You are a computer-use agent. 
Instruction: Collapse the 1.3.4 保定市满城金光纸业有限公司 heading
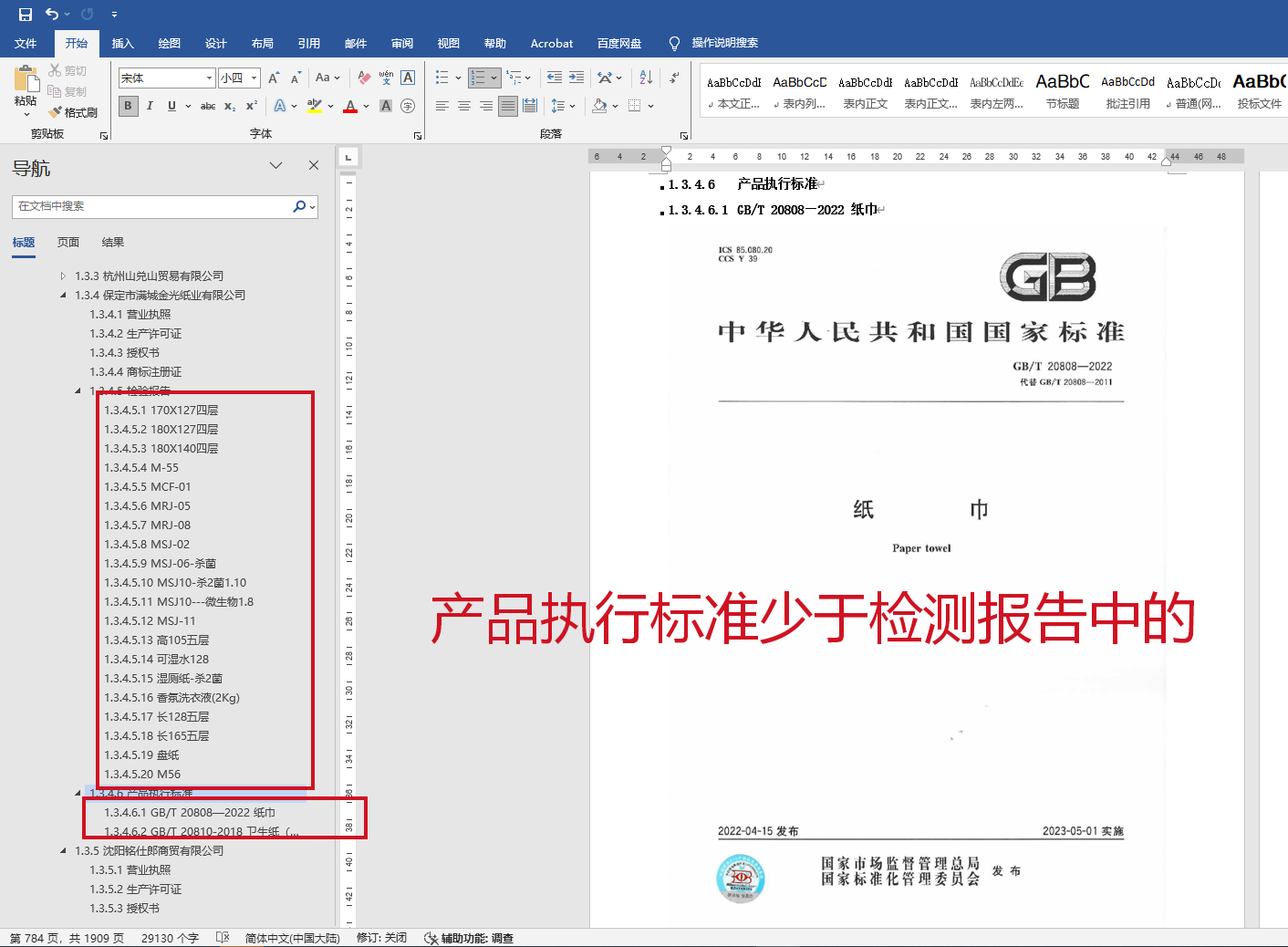click(x=63, y=295)
